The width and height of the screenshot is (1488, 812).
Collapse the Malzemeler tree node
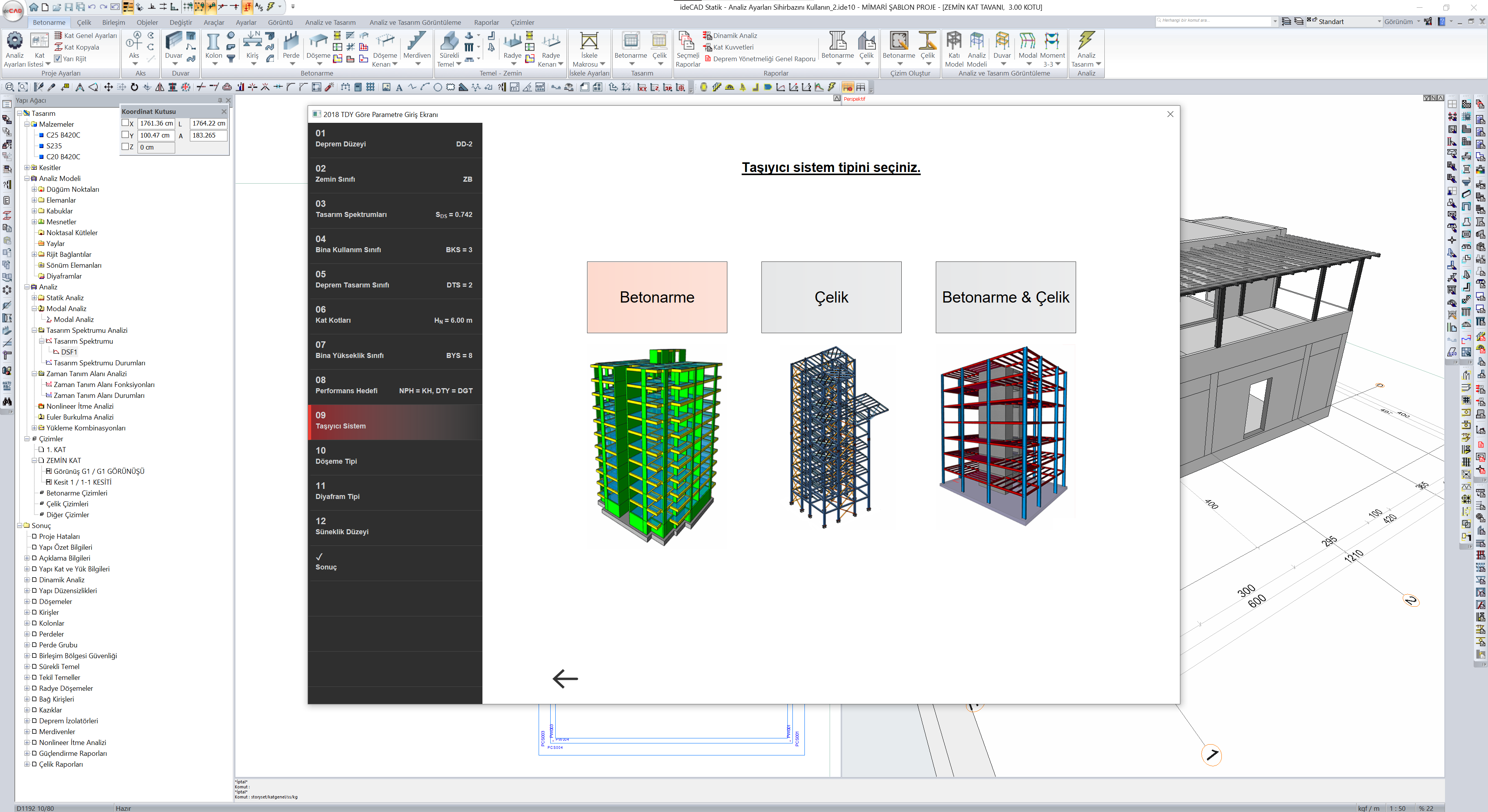pos(27,124)
